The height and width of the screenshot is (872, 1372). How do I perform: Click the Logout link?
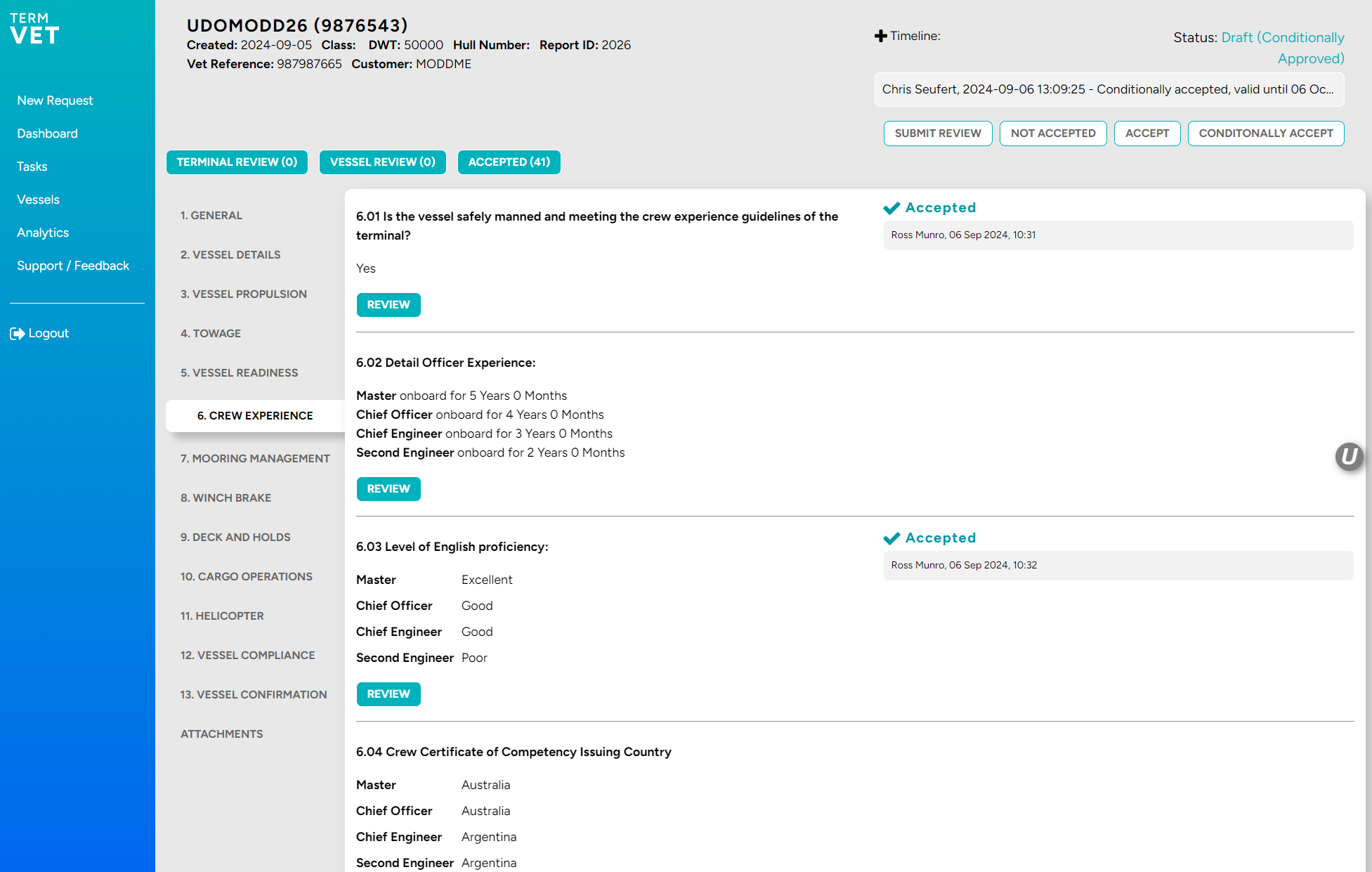click(48, 333)
